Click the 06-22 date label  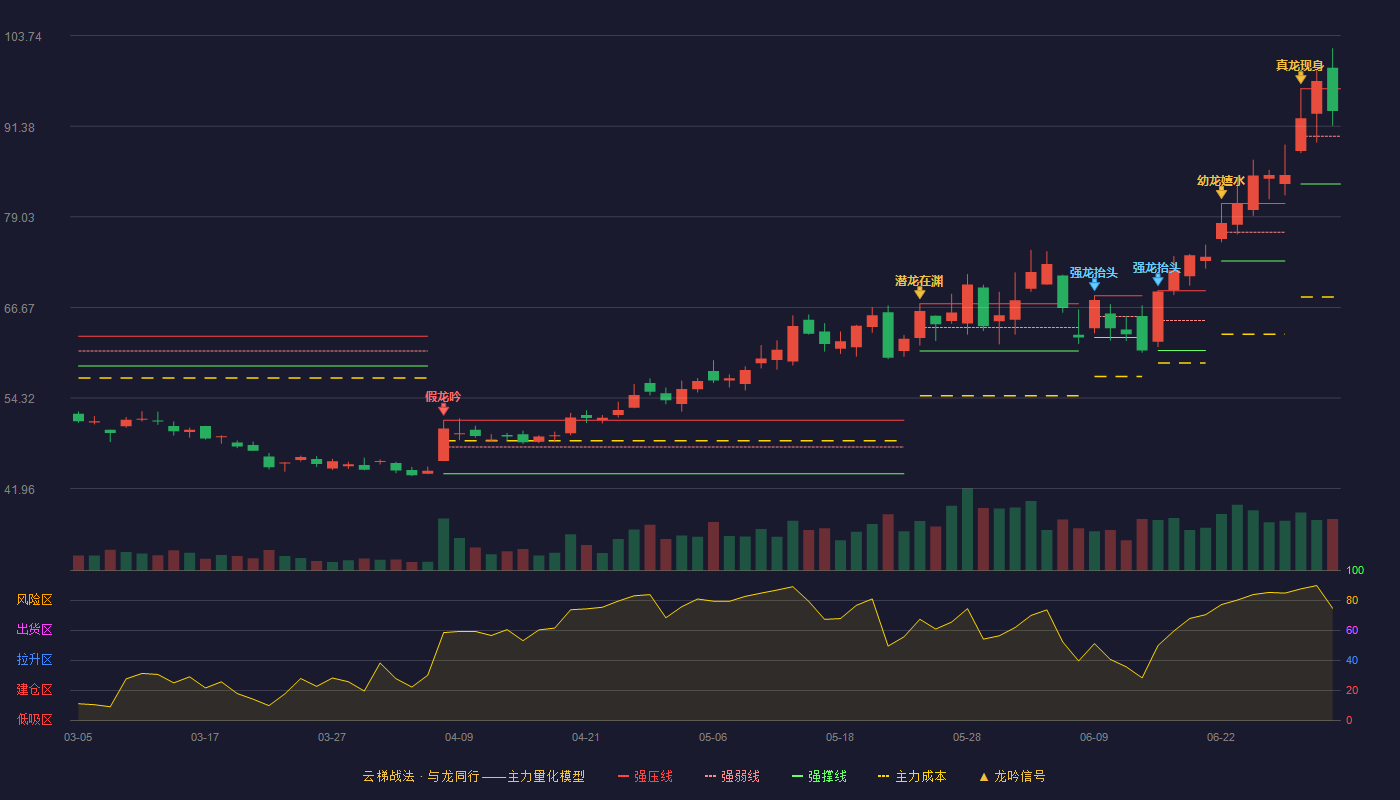(1221, 737)
